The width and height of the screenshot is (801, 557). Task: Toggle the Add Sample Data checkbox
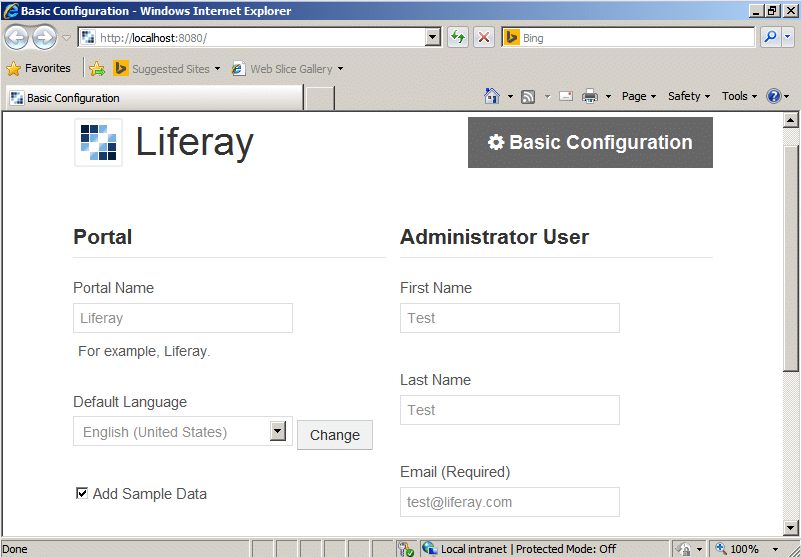coord(82,493)
